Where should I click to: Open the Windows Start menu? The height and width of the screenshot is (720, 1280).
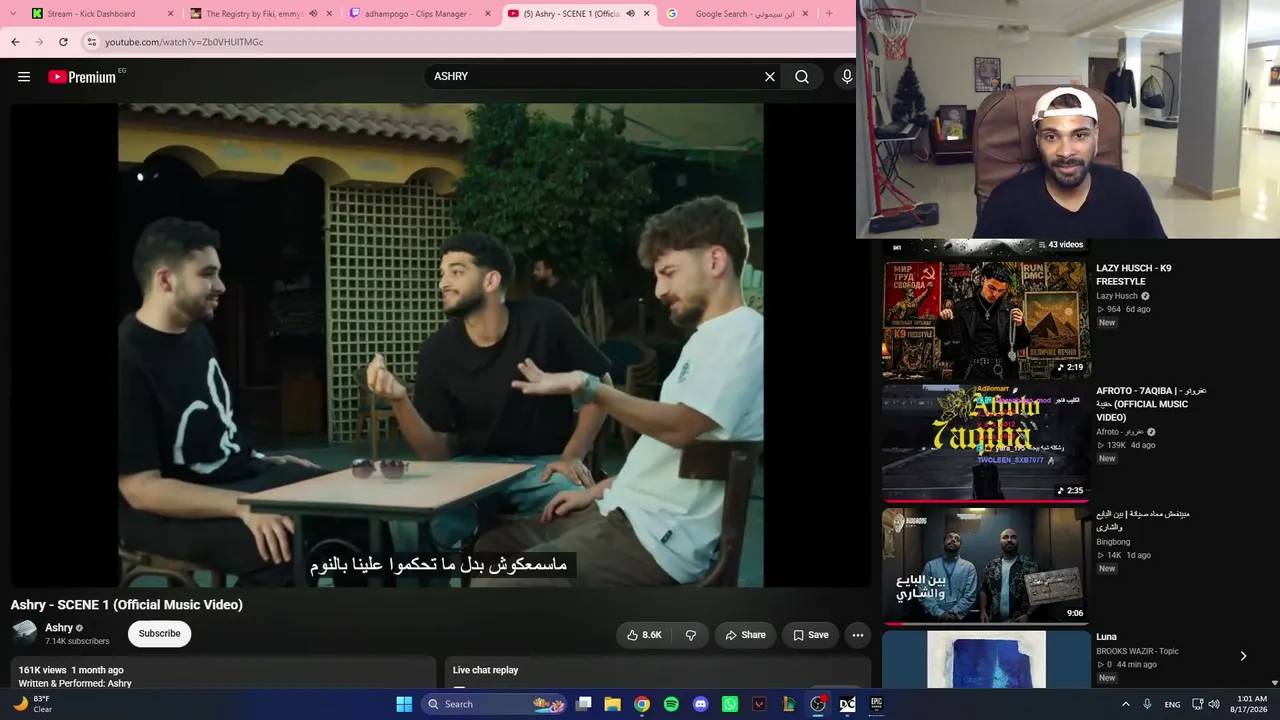pos(404,704)
